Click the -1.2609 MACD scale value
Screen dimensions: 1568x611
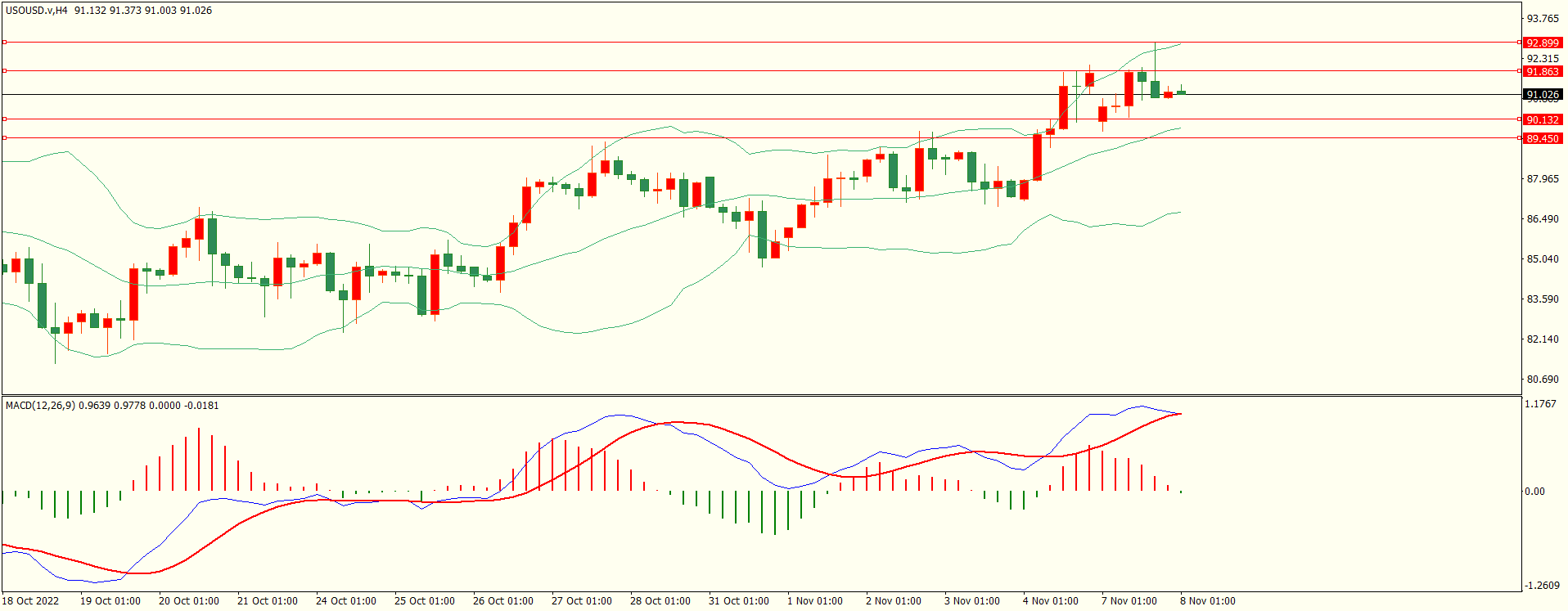click(x=1541, y=586)
